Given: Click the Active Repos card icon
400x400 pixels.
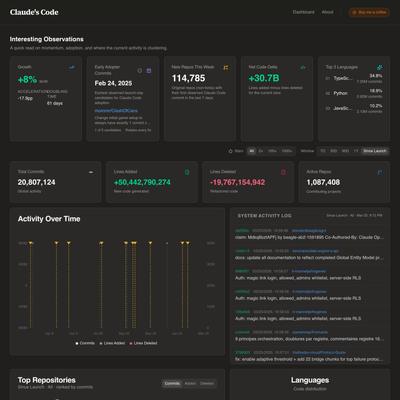Looking at the screenshot, I should coord(380,172).
